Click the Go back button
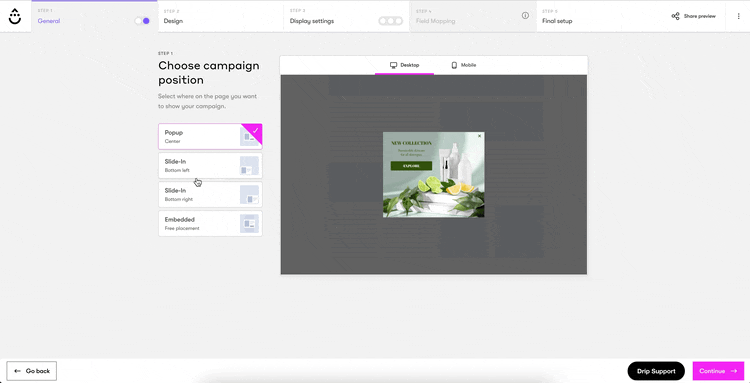 click(32, 371)
